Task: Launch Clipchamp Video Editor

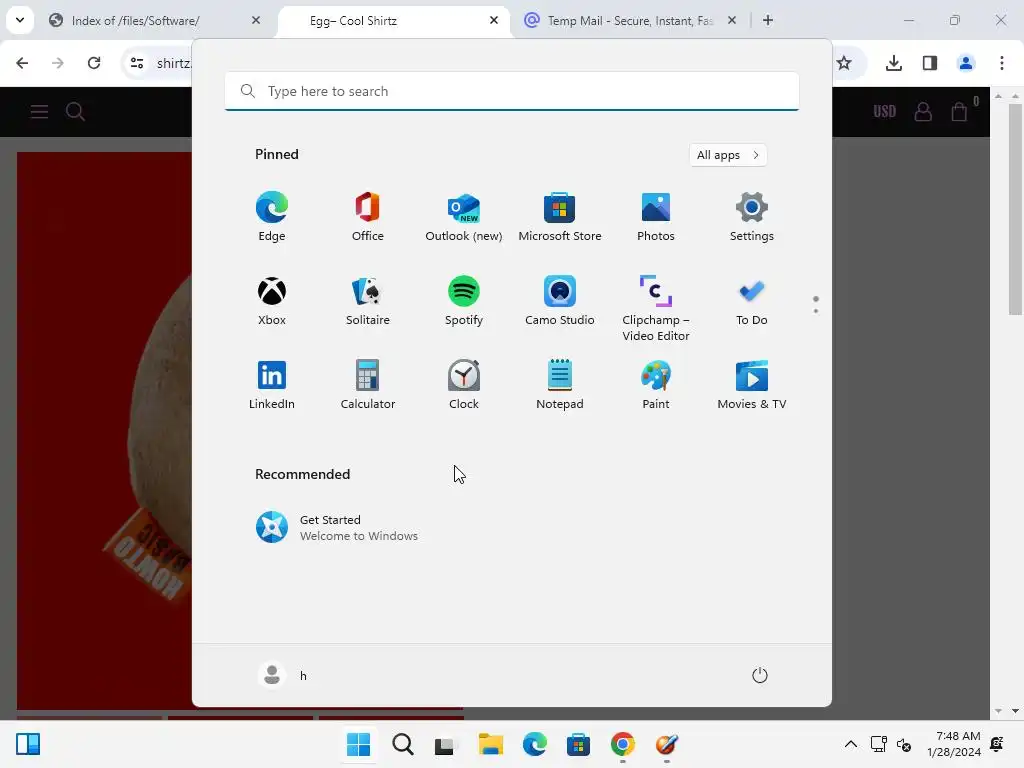Action: tap(656, 308)
